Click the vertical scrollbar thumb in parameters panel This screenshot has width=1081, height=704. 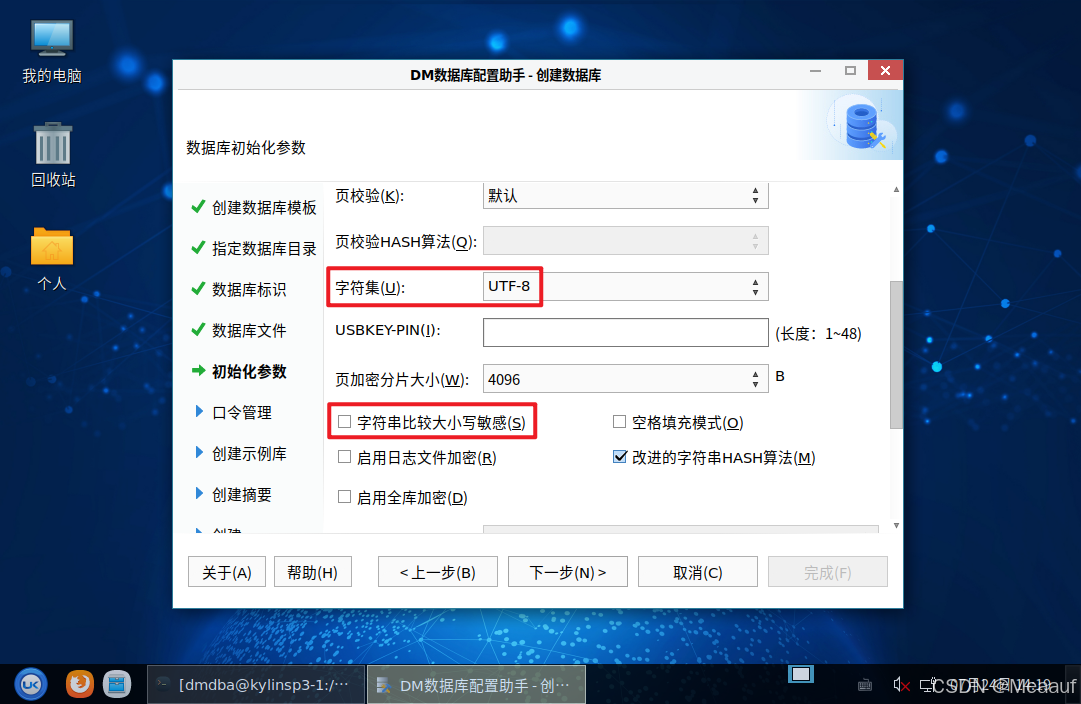coord(896,354)
